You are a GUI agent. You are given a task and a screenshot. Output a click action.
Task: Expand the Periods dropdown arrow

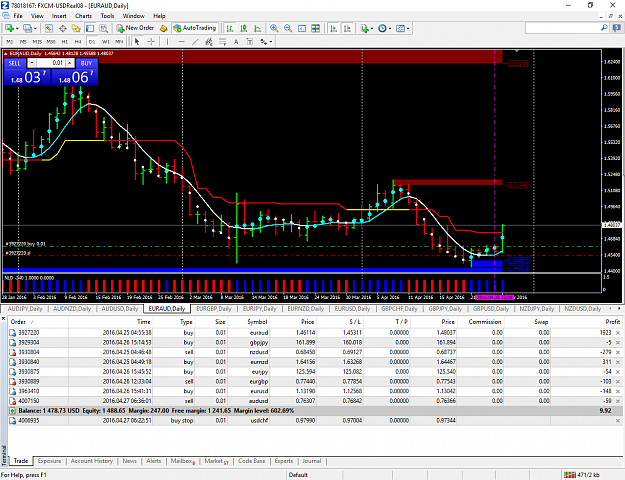coord(390,28)
